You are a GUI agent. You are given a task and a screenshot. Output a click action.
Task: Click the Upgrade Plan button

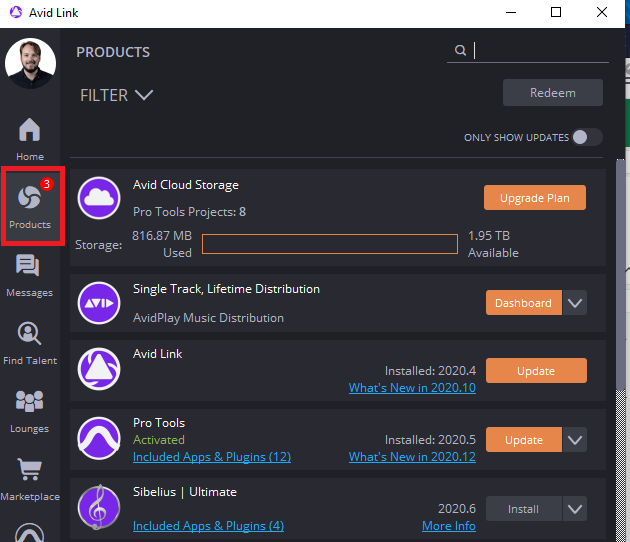pos(535,198)
